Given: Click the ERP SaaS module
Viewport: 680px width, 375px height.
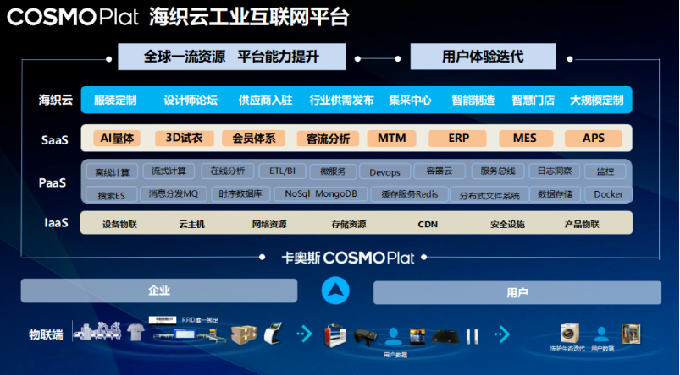Looking at the screenshot, I should click(458, 138).
